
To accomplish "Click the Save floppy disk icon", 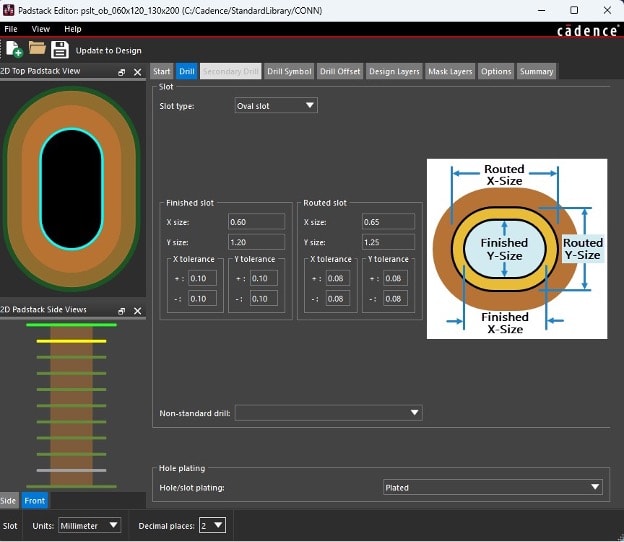I will click(x=60, y=49).
